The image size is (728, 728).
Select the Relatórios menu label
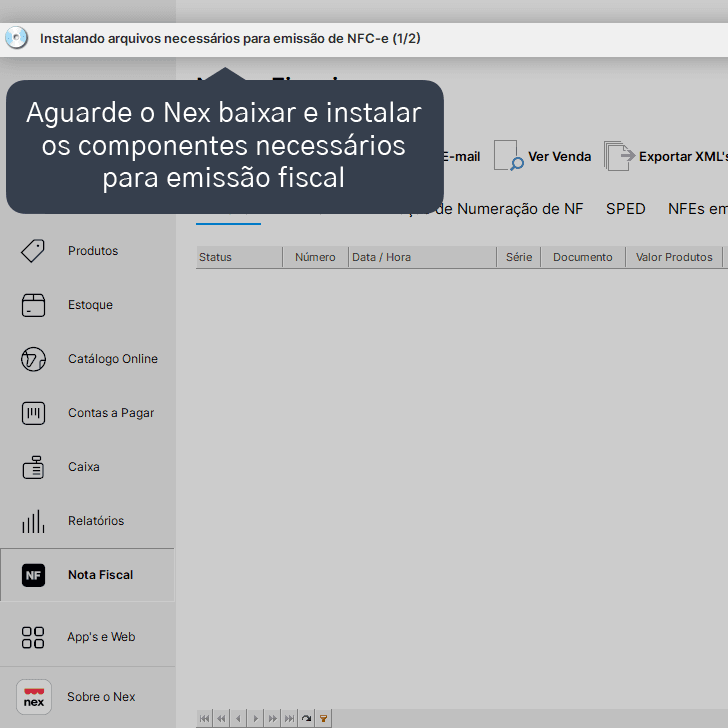(96, 521)
